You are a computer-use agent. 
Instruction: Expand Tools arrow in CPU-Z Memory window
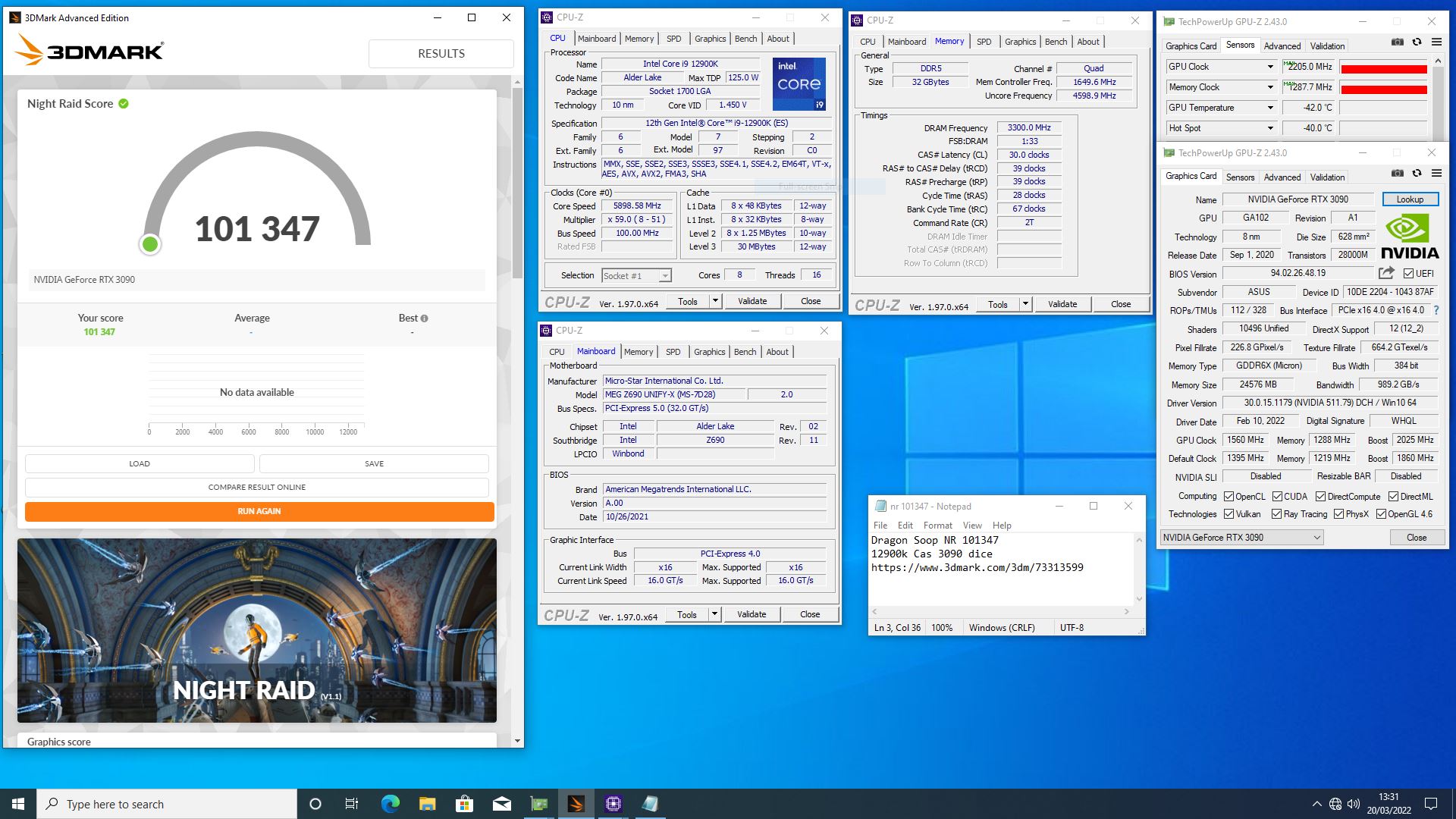pyautogui.click(x=1025, y=304)
